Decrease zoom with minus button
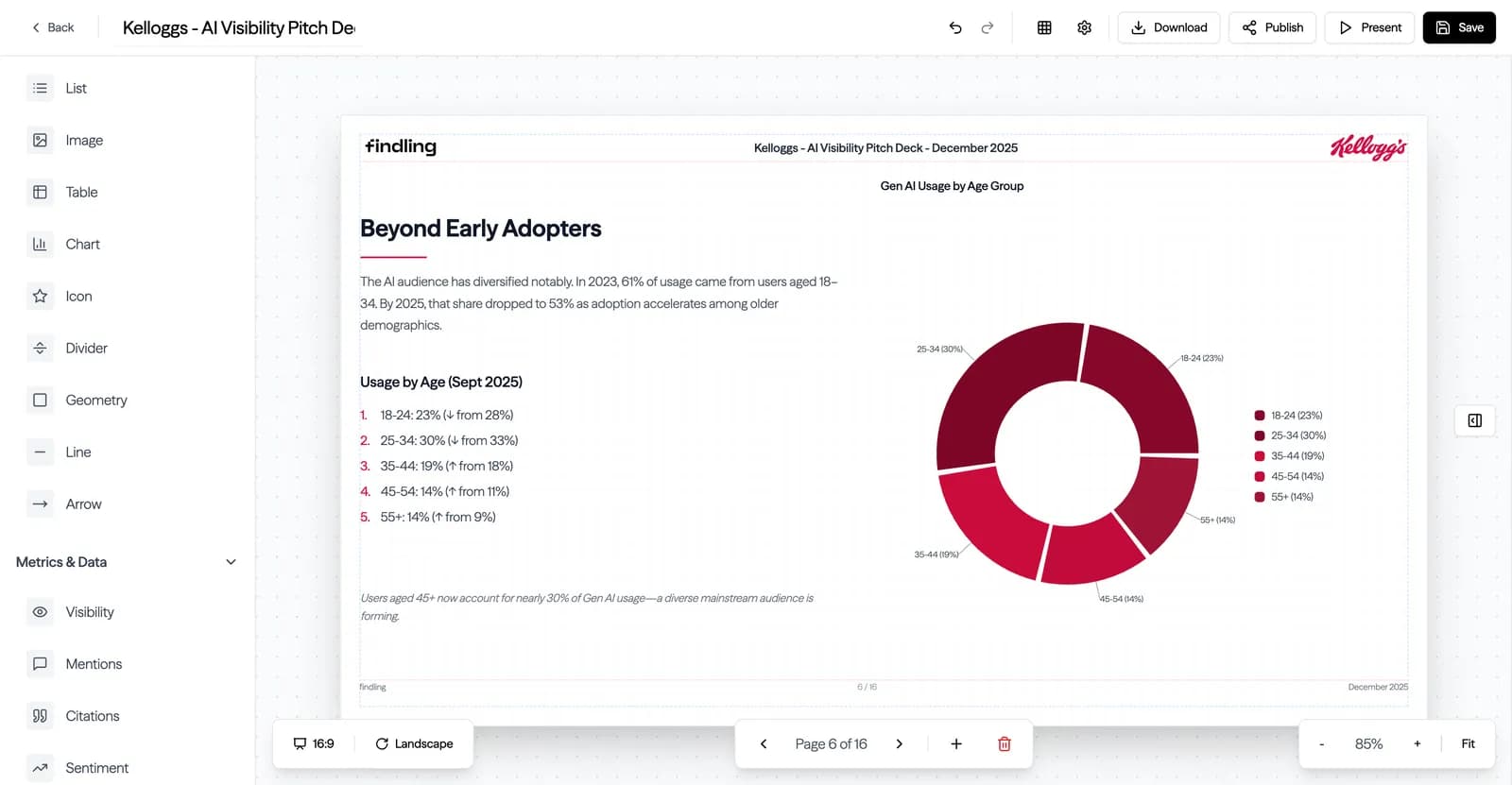The height and width of the screenshot is (785, 1512). coord(1321,743)
